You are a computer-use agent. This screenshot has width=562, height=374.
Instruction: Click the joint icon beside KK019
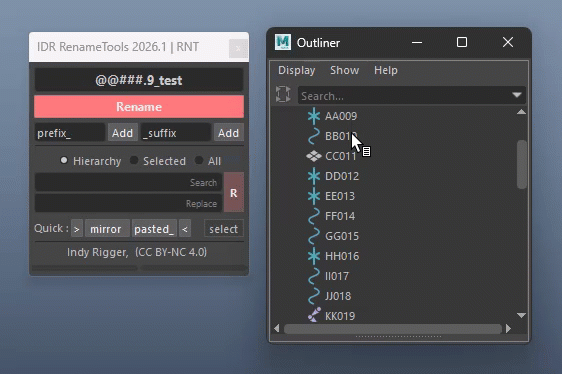coord(314,315)
